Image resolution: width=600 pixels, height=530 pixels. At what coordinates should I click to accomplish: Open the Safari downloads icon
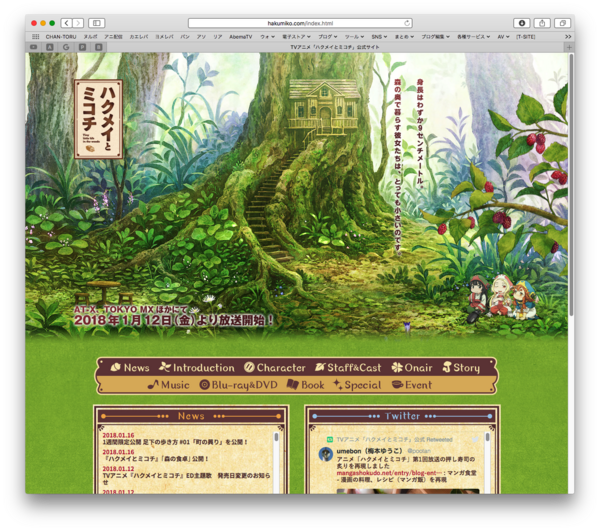point(521,23)
